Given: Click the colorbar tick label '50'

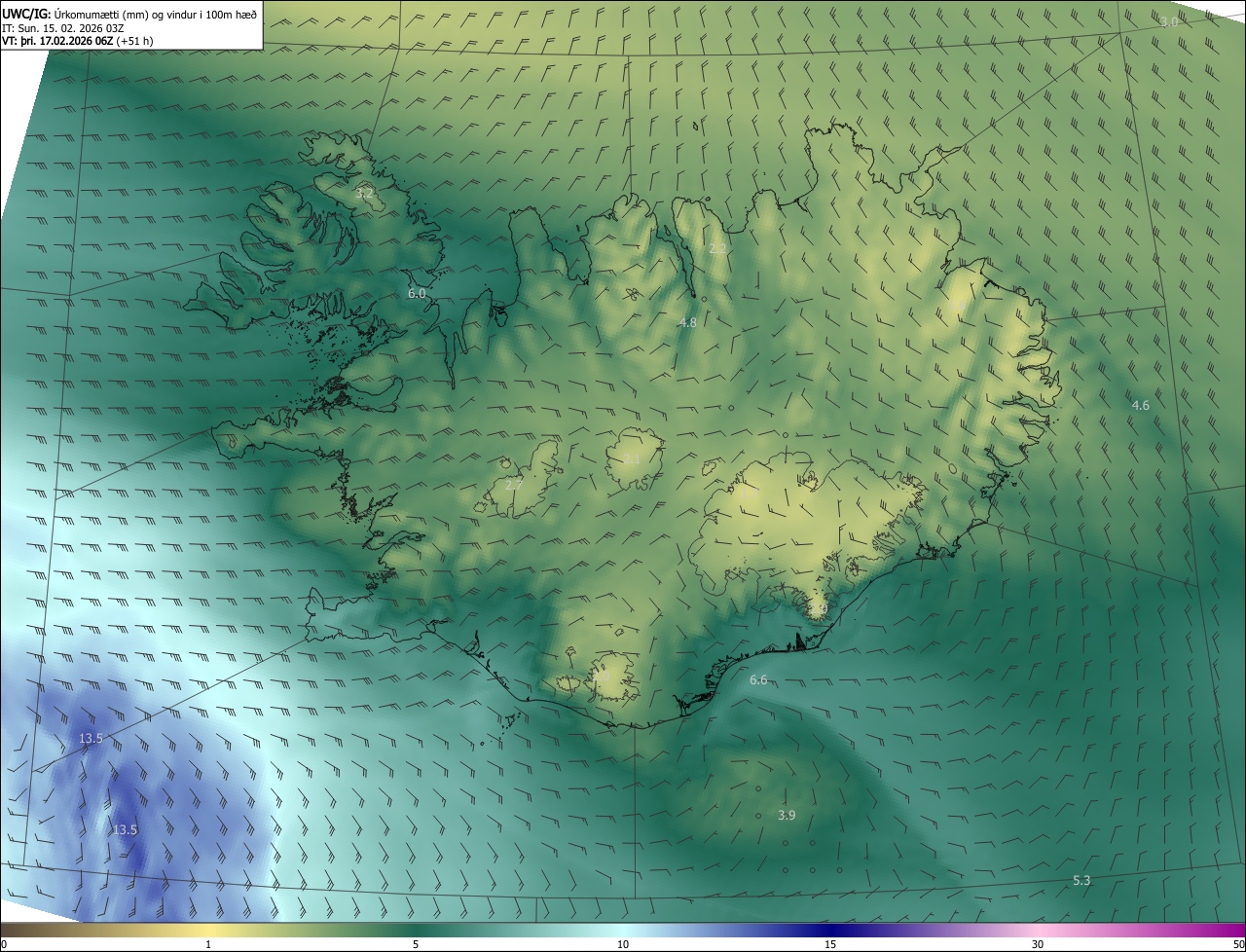Looking at the screenshot, I should tap(1238, 944).
